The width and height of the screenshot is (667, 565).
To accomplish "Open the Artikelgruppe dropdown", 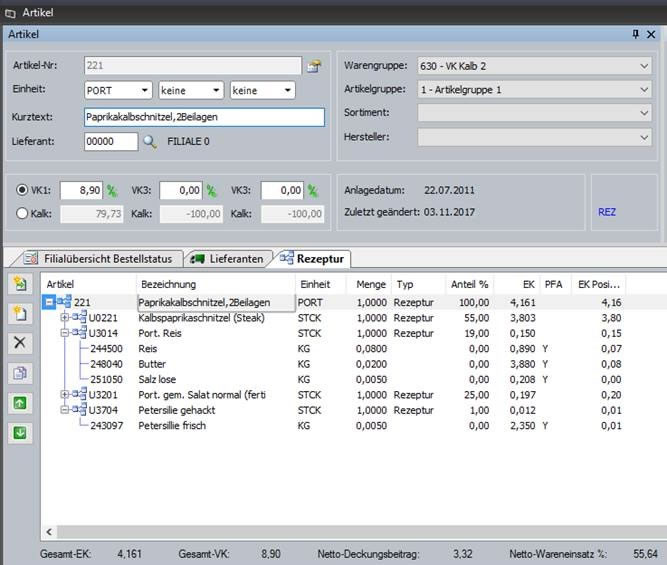I will pyautogui.click(x=643, y=89).
